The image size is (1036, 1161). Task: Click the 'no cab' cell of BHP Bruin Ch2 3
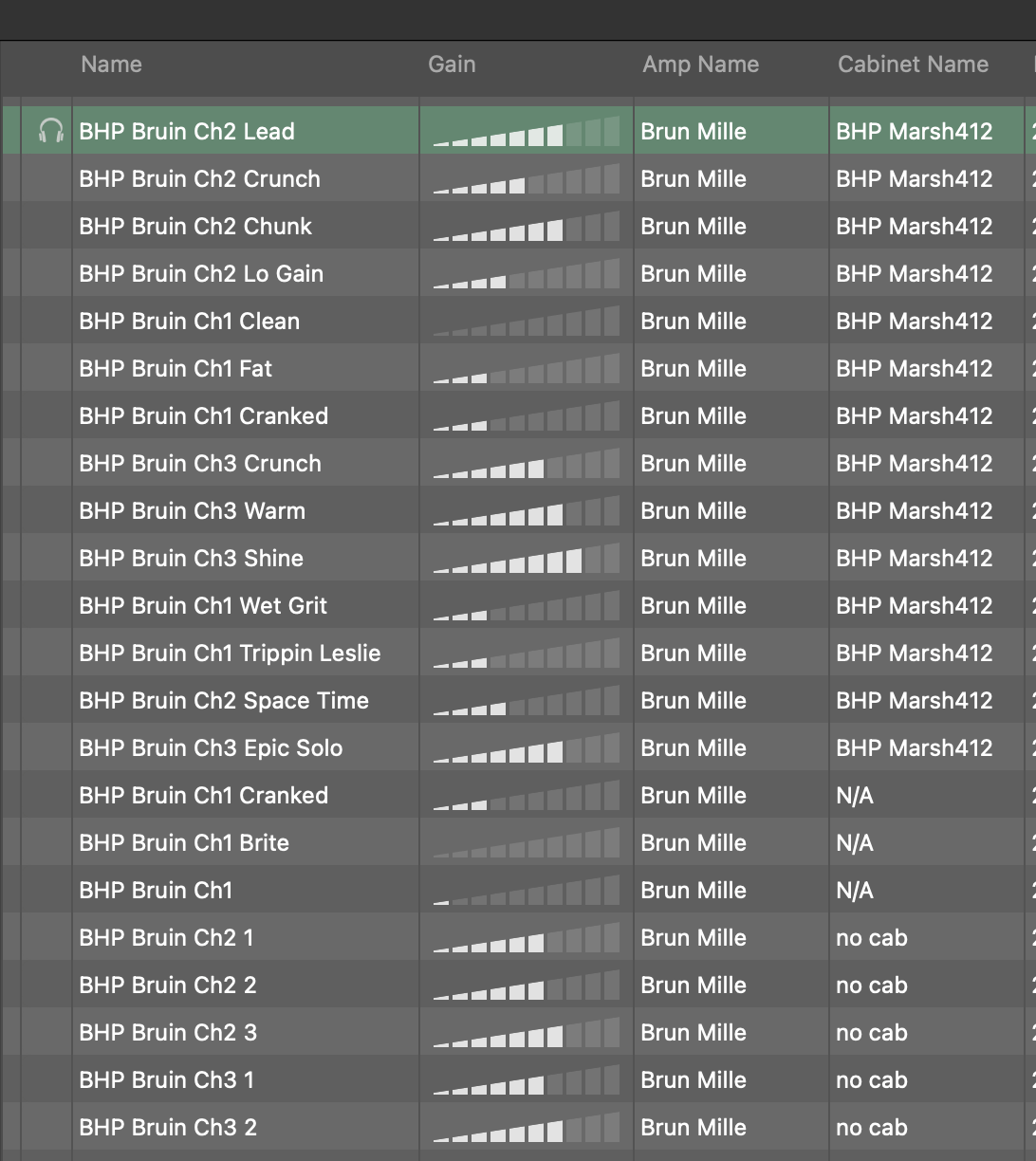(871, 1033)
